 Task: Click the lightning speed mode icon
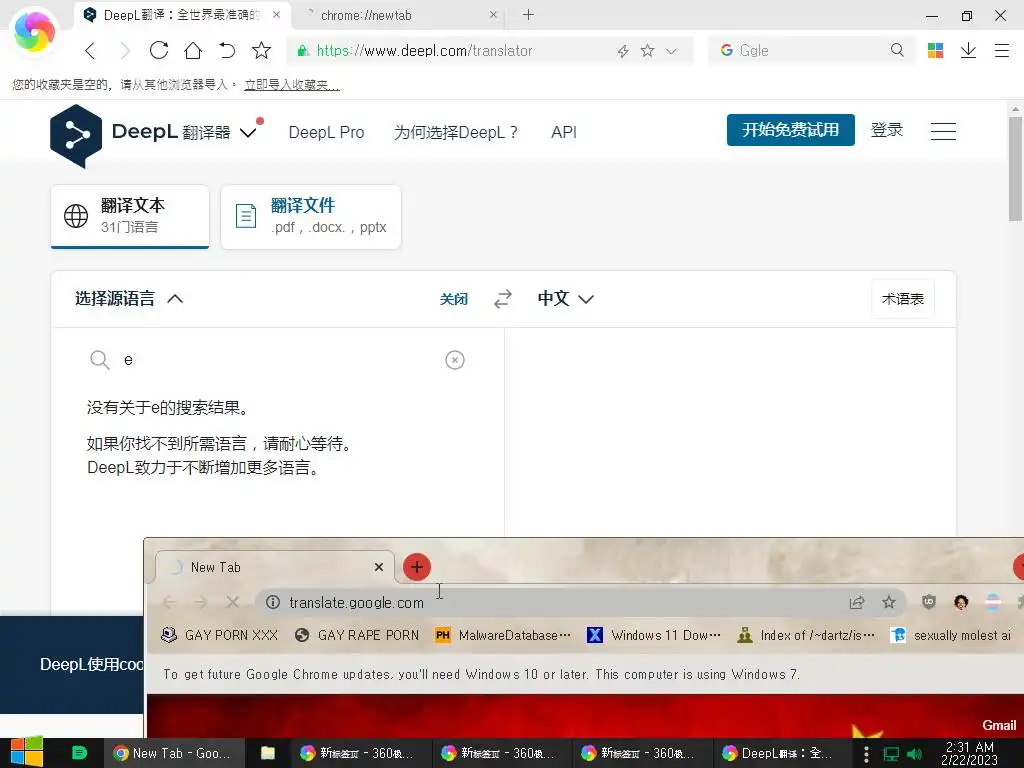[x=622, y=51]
